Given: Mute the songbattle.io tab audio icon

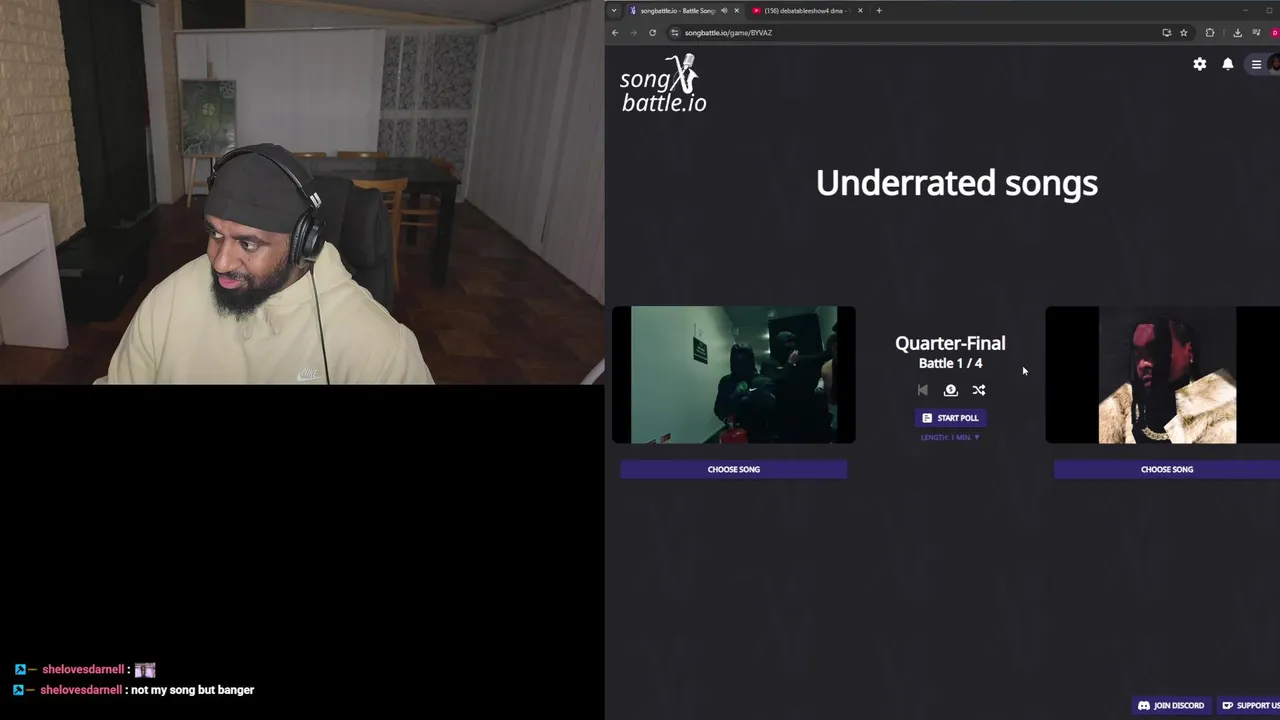Looking at the screenshot, I should pos(724,11).
